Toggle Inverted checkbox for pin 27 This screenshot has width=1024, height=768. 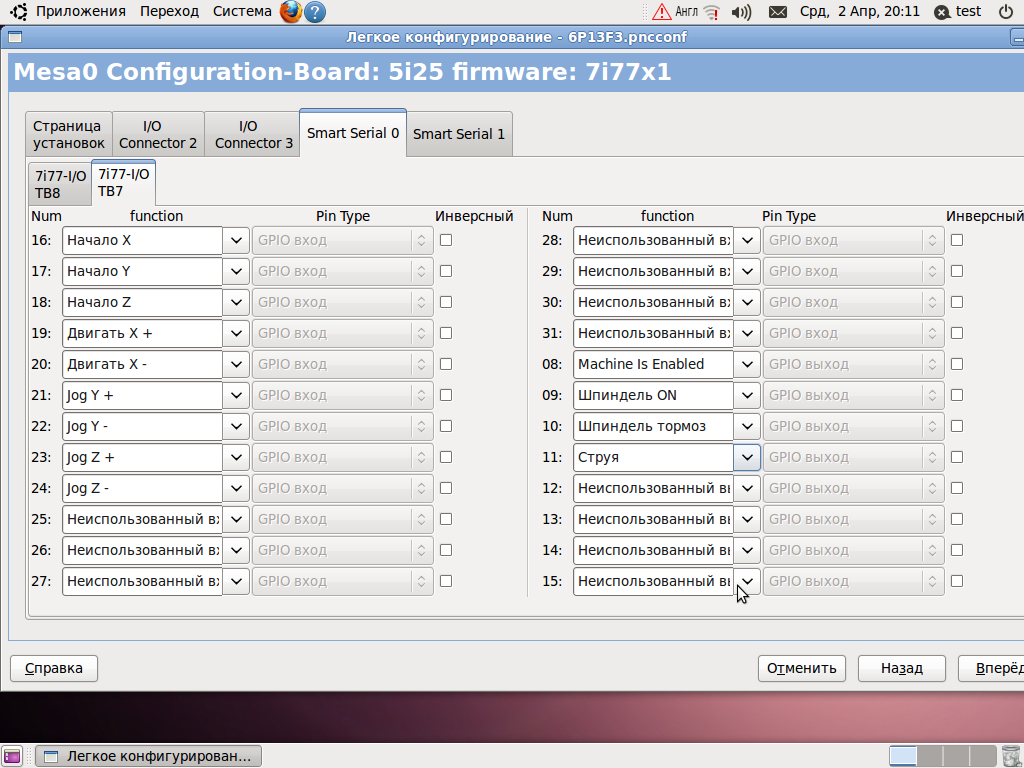pyautogui.click(x=446, y=581)
